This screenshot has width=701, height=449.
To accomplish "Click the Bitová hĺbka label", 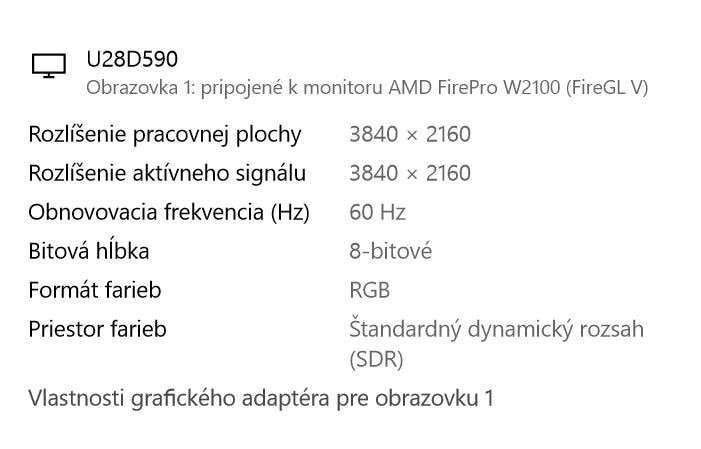I will click(89, 250).
